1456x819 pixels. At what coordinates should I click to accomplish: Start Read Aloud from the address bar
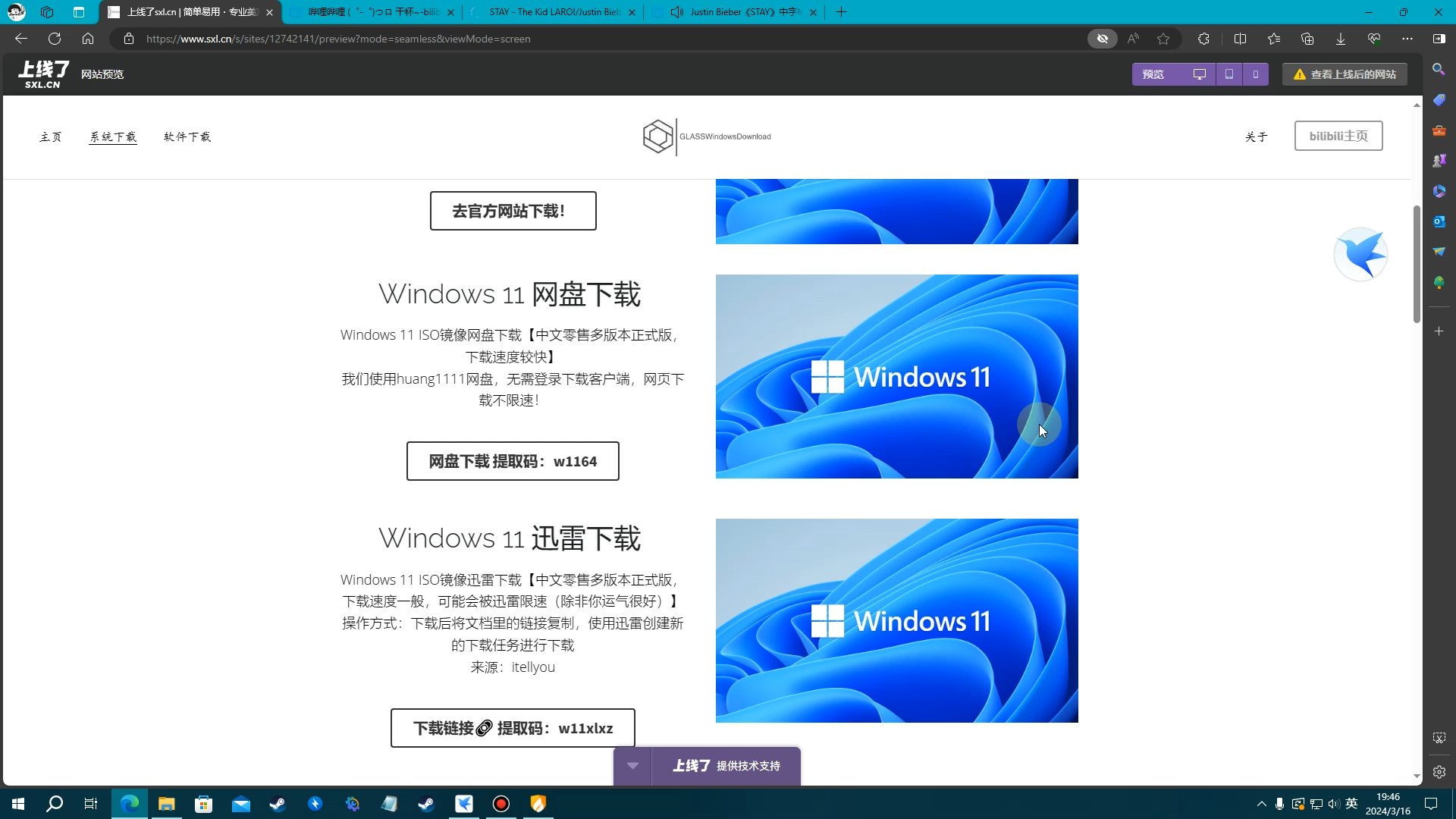point(1133,39)
